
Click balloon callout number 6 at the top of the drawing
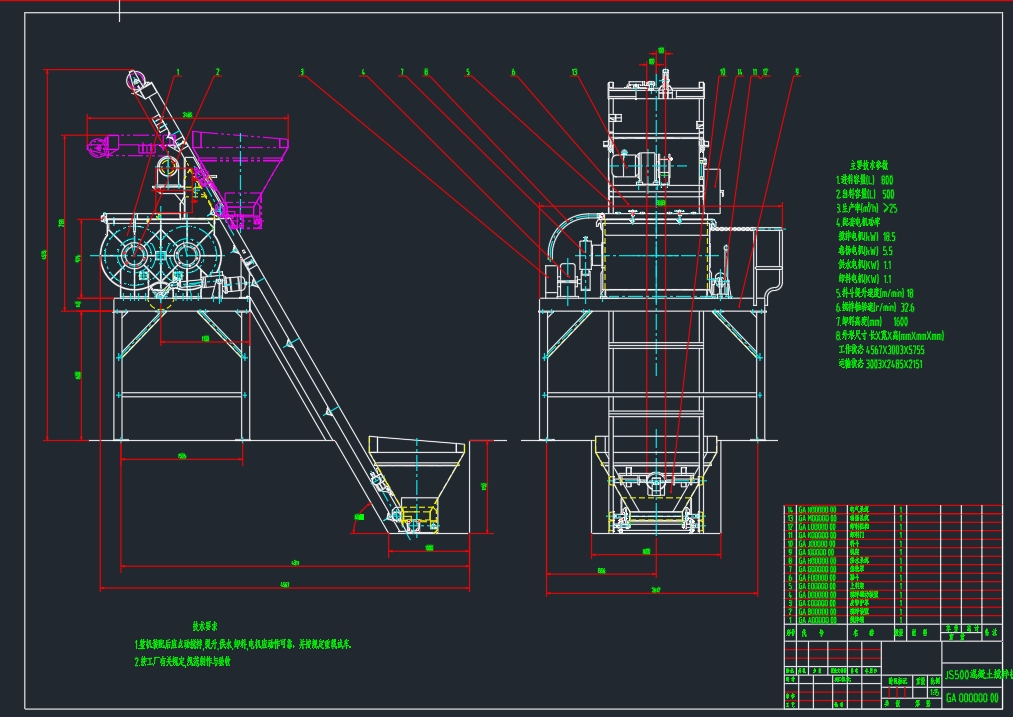pos(514,72)
